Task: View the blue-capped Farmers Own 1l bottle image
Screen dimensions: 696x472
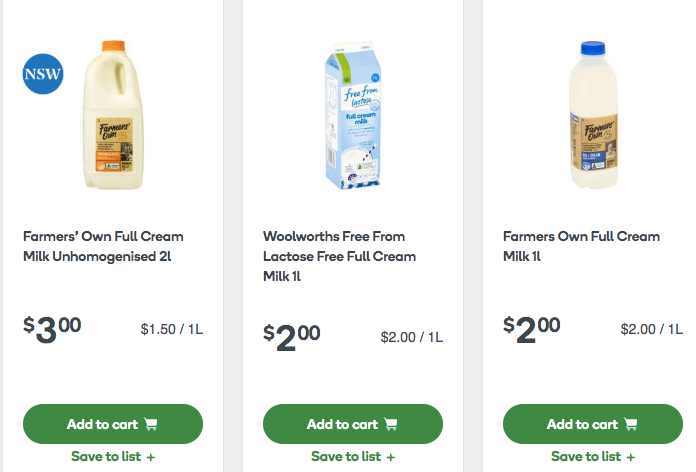Action: click(x=593, y=115)
